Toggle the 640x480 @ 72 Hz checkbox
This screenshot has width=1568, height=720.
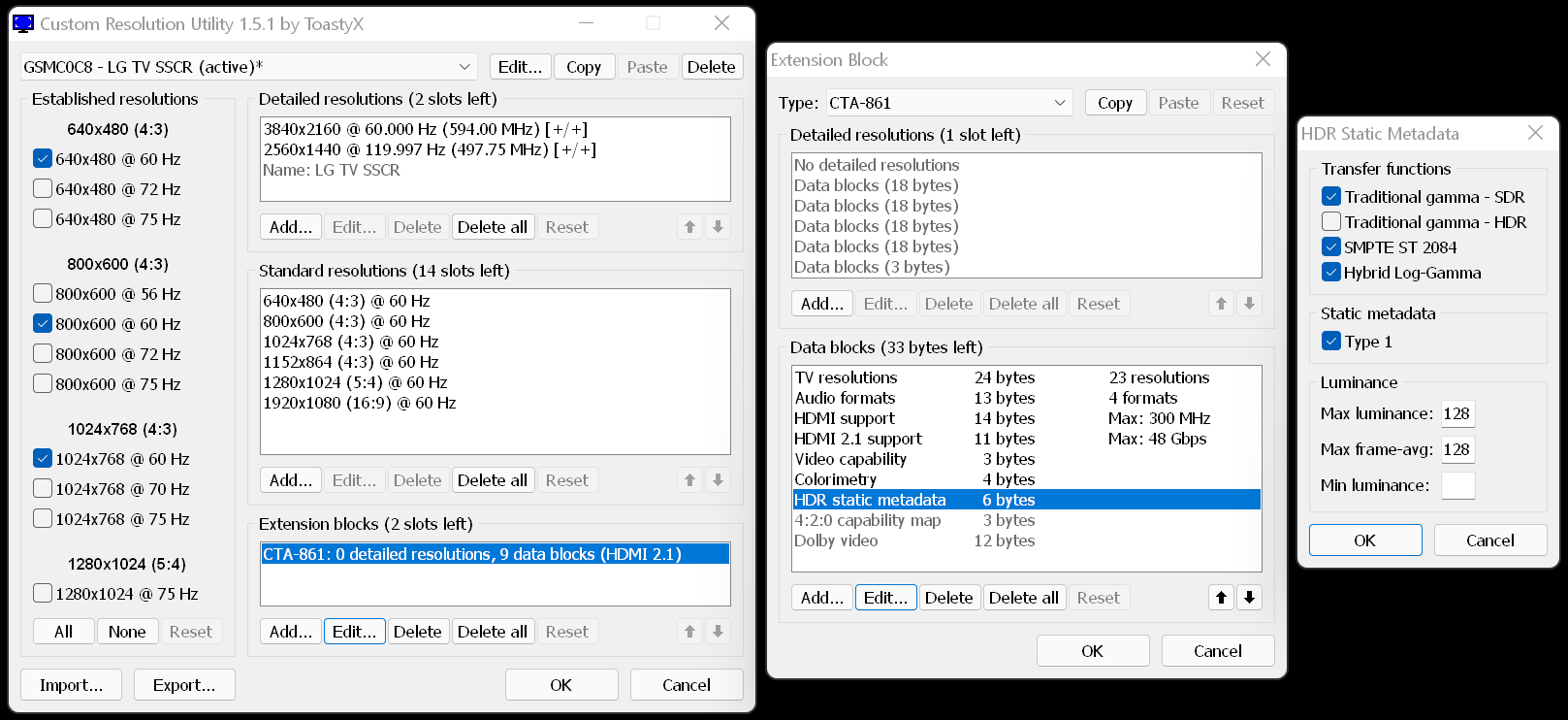coord(43,189)
